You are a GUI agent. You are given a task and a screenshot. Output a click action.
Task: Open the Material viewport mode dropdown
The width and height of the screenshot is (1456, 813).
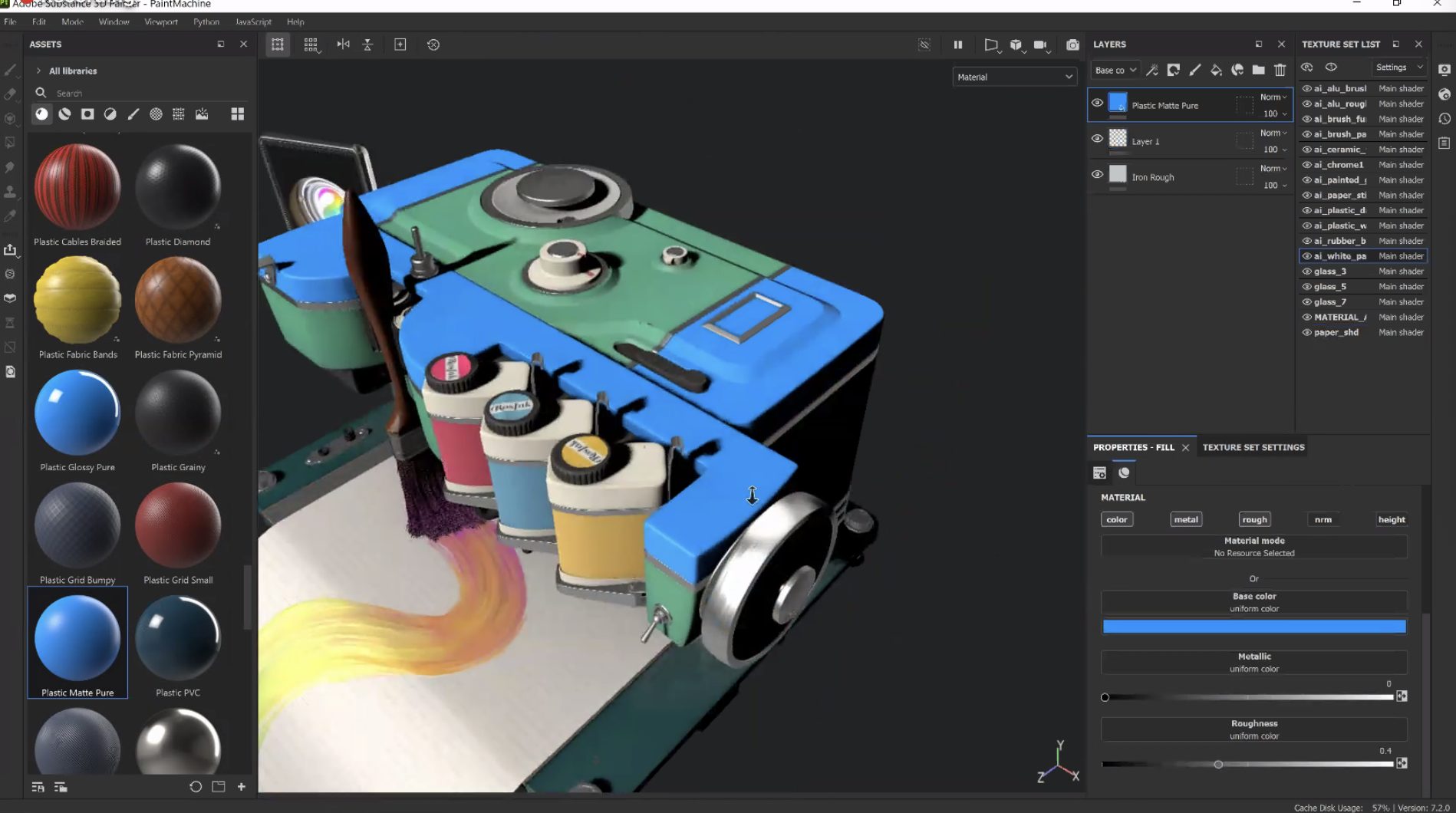coord(1014,77)
